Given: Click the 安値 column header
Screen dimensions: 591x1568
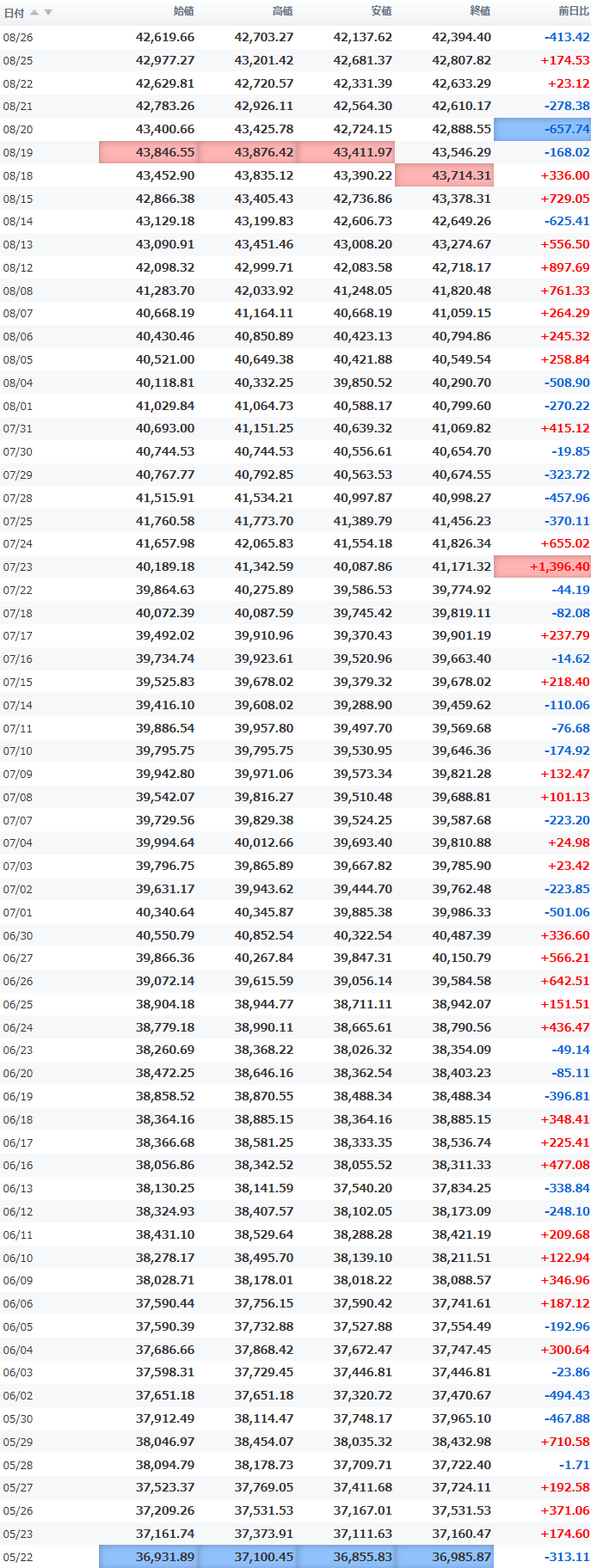Looking at the screenshot, I should pyautogui.click(x=382, y=11).
